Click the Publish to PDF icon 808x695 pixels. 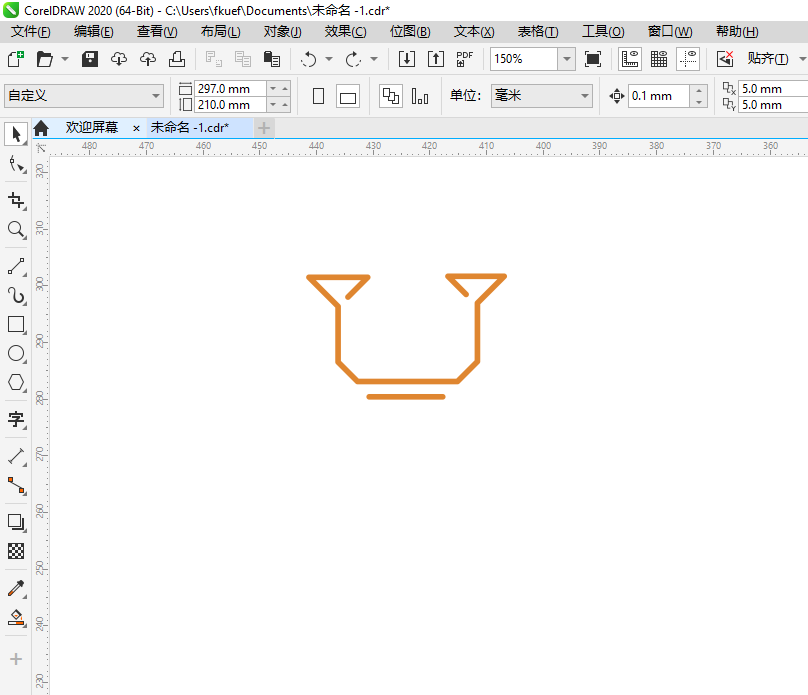click(464, 59)
